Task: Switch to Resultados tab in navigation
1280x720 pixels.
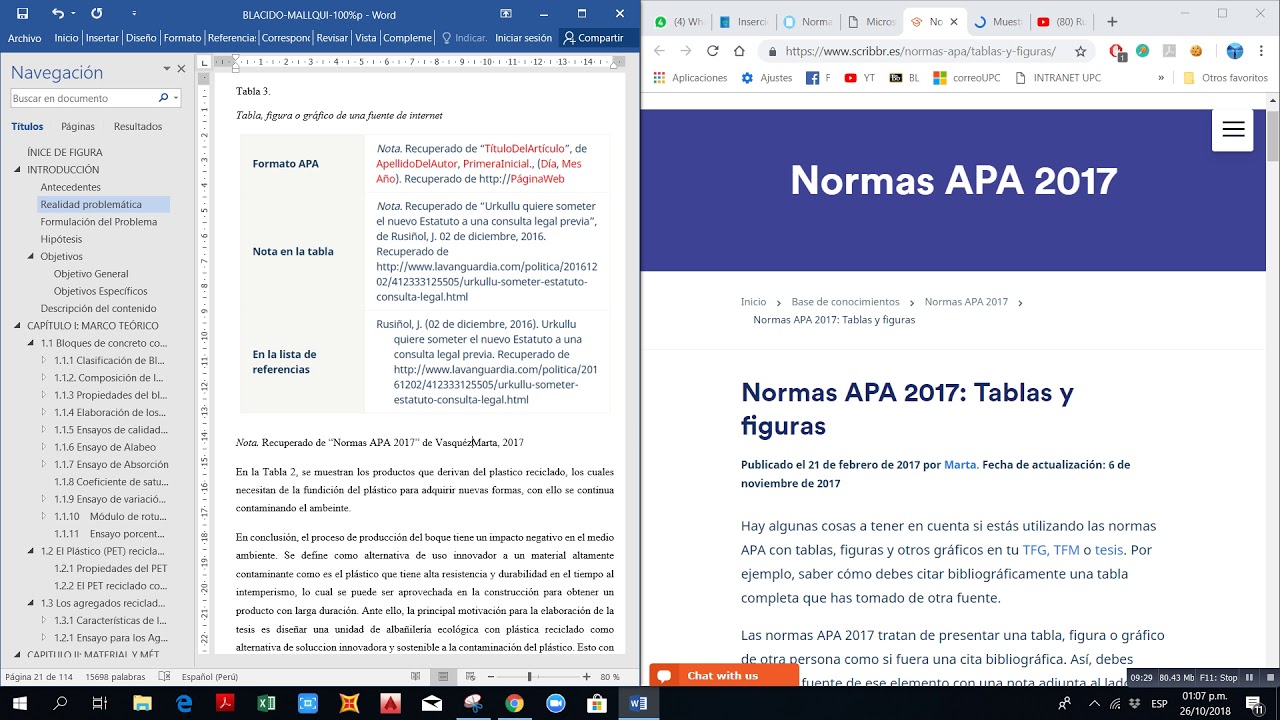Action: click(138, 127)
